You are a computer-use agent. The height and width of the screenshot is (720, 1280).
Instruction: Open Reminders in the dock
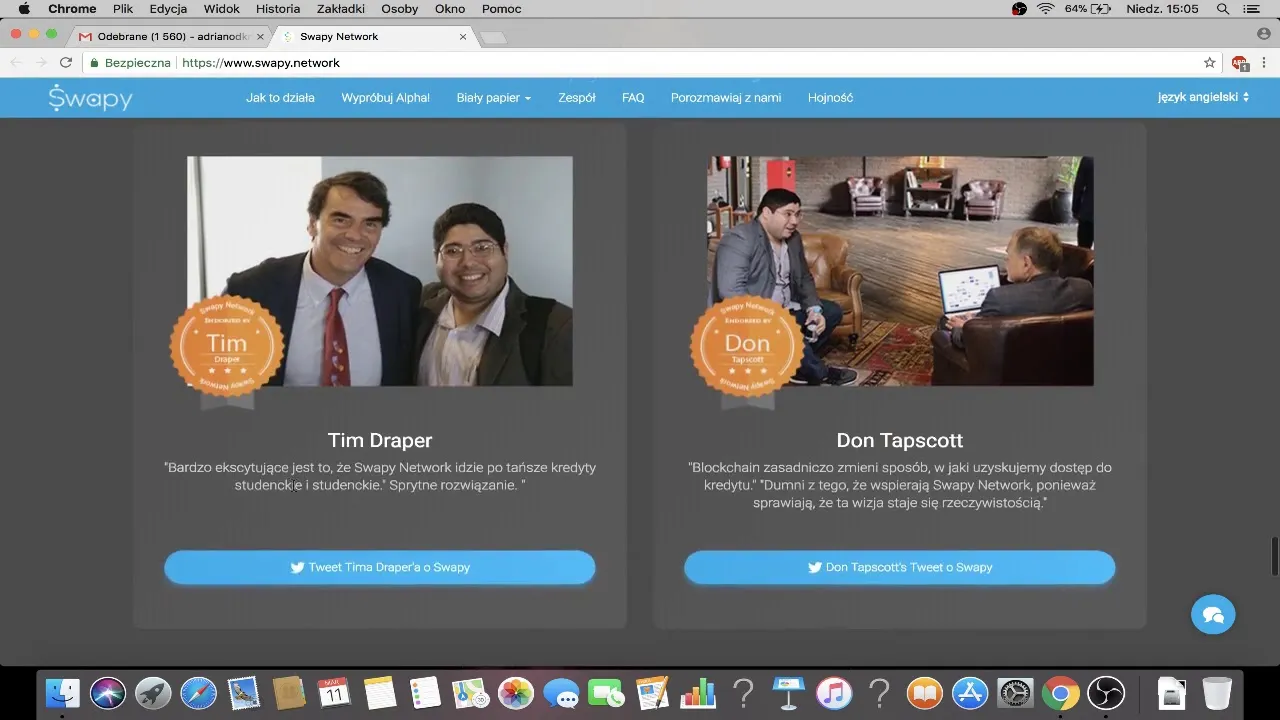(425, 692)
